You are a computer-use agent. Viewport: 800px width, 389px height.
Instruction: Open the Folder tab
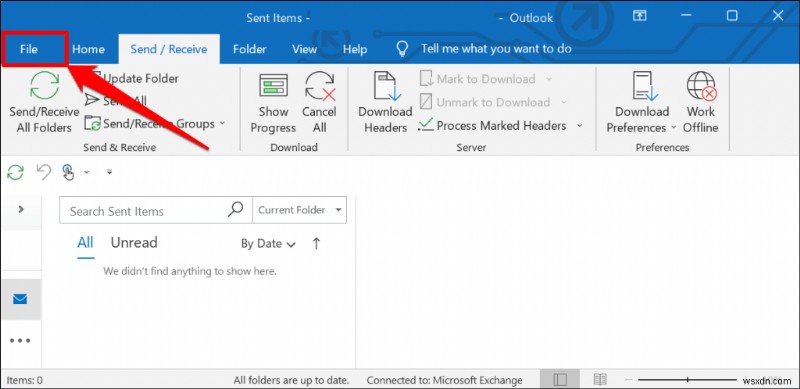point(249,49)
